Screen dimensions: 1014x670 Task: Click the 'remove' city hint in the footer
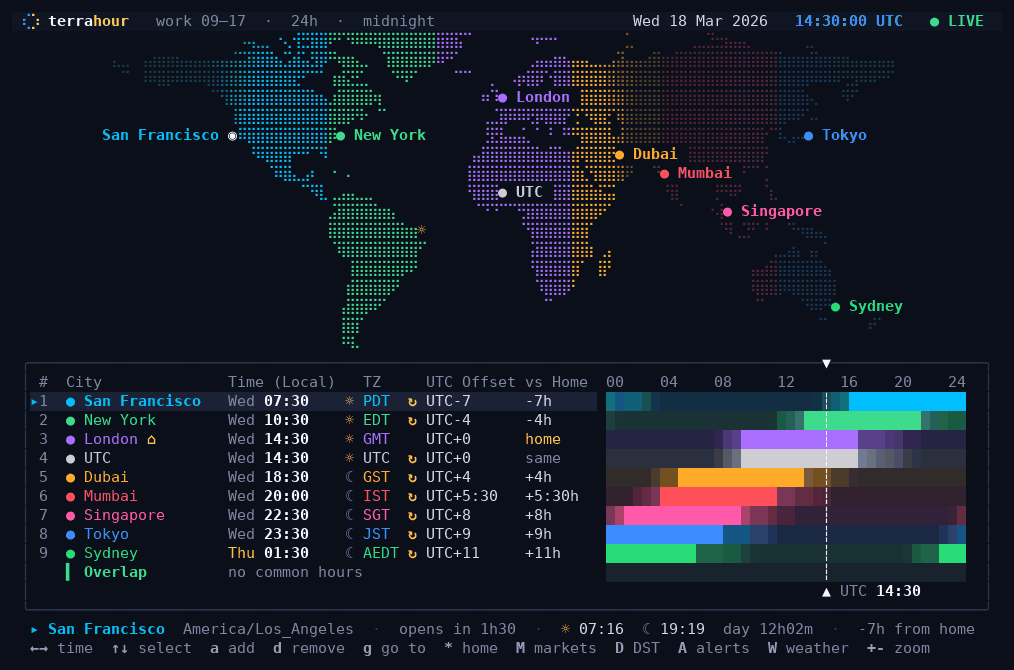[x=308, y=648]
